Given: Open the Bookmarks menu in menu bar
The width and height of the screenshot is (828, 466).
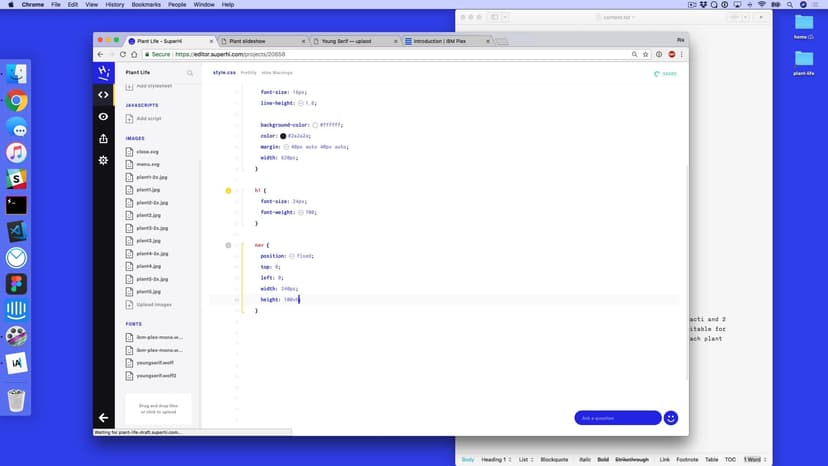Looking at the screenshot, I should coord(147,5).
